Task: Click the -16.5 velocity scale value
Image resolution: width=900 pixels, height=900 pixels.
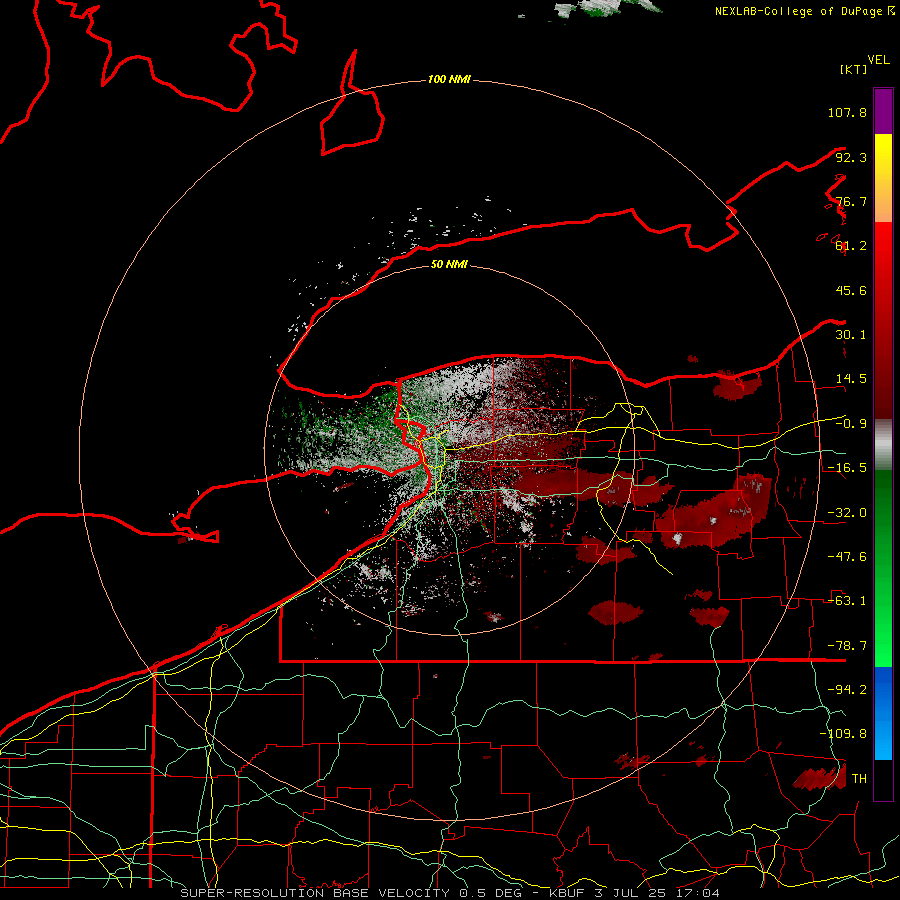Action: (847, 468)
